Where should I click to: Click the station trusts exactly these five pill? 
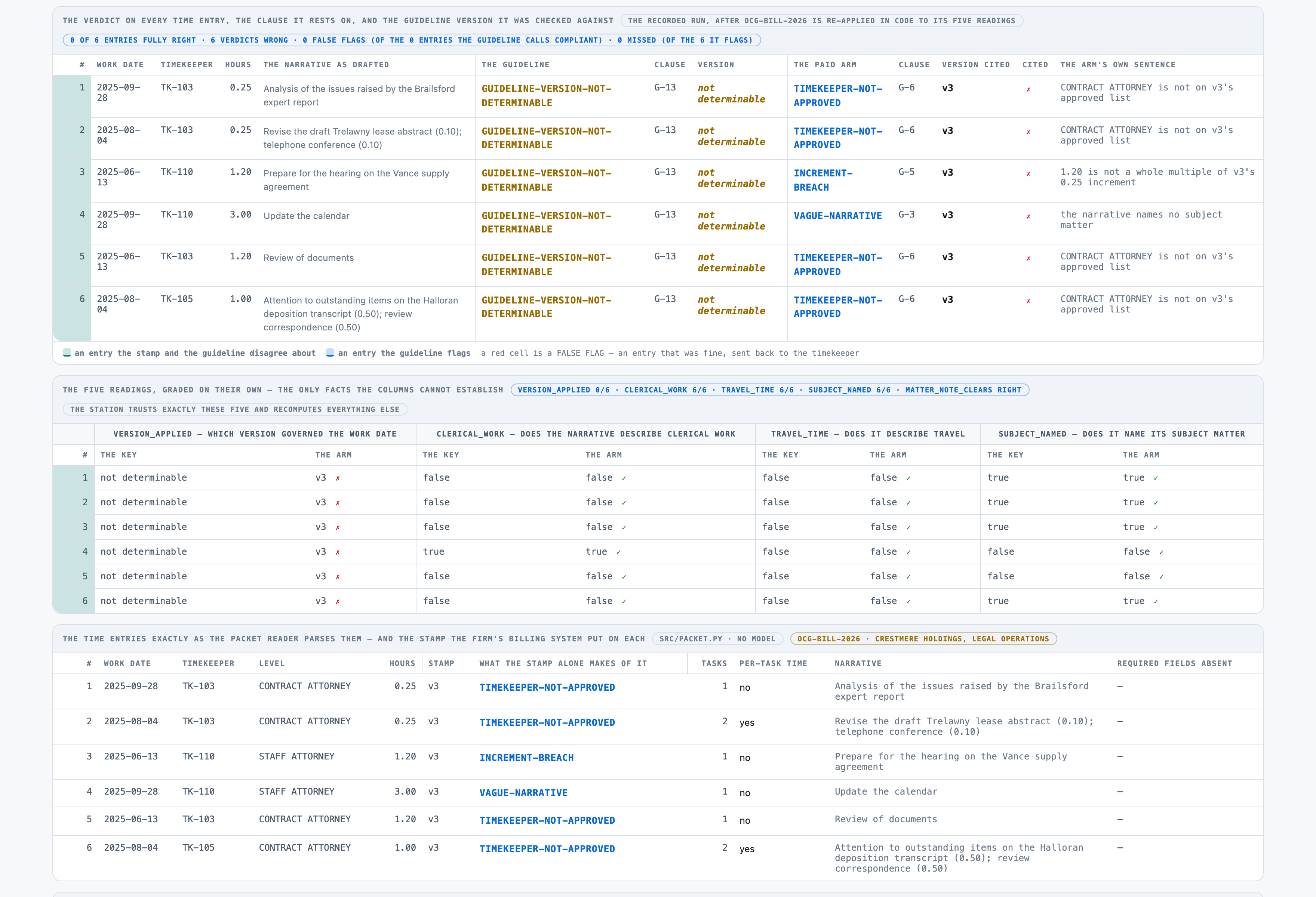click(234, 409)
